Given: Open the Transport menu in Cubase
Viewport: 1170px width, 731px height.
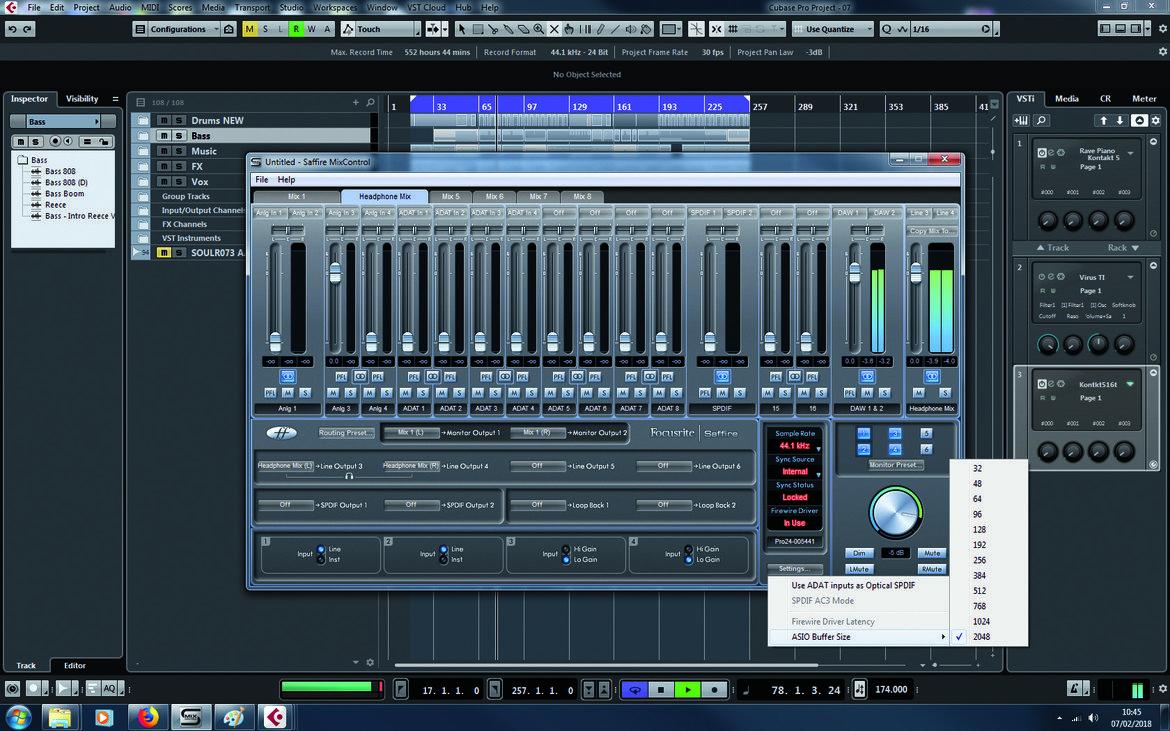Looking at the screenshot, I should pos(252,7).
